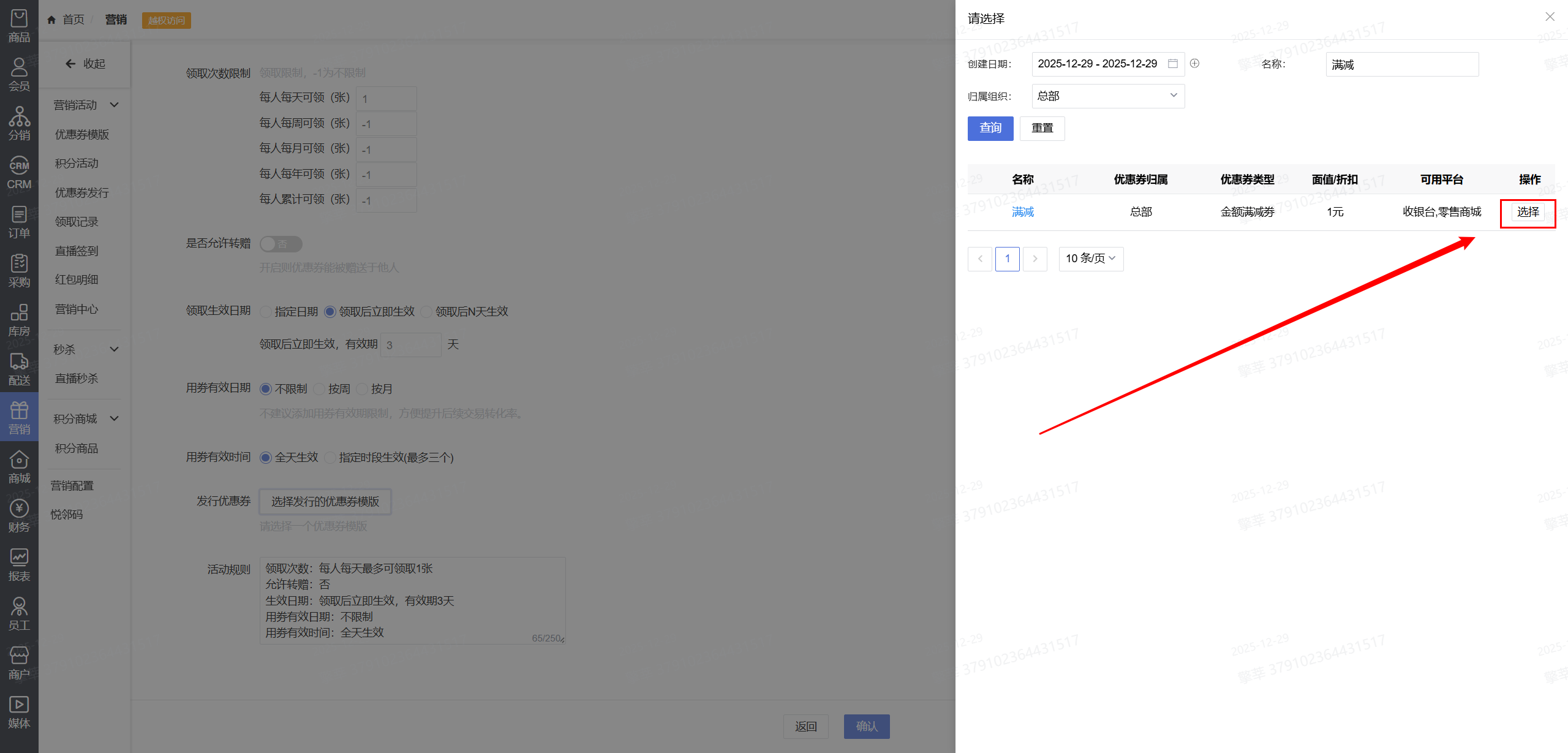Toggle the 是否允许转赠 switch
1568x753 pixels.
281,244
